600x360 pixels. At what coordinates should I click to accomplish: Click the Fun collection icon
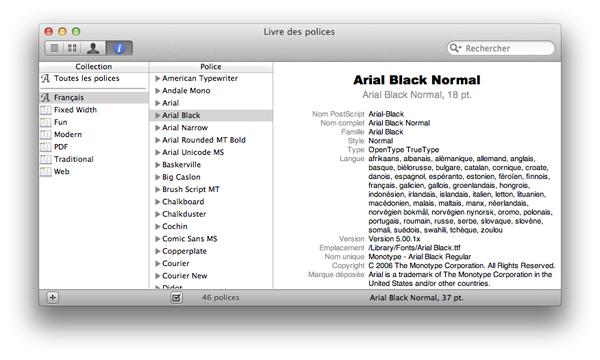coord(46,122)
